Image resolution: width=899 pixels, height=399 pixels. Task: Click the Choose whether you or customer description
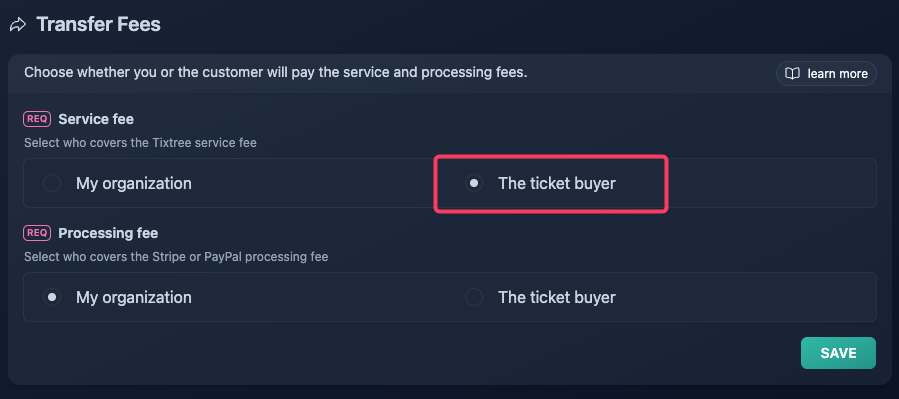point(275,73)
